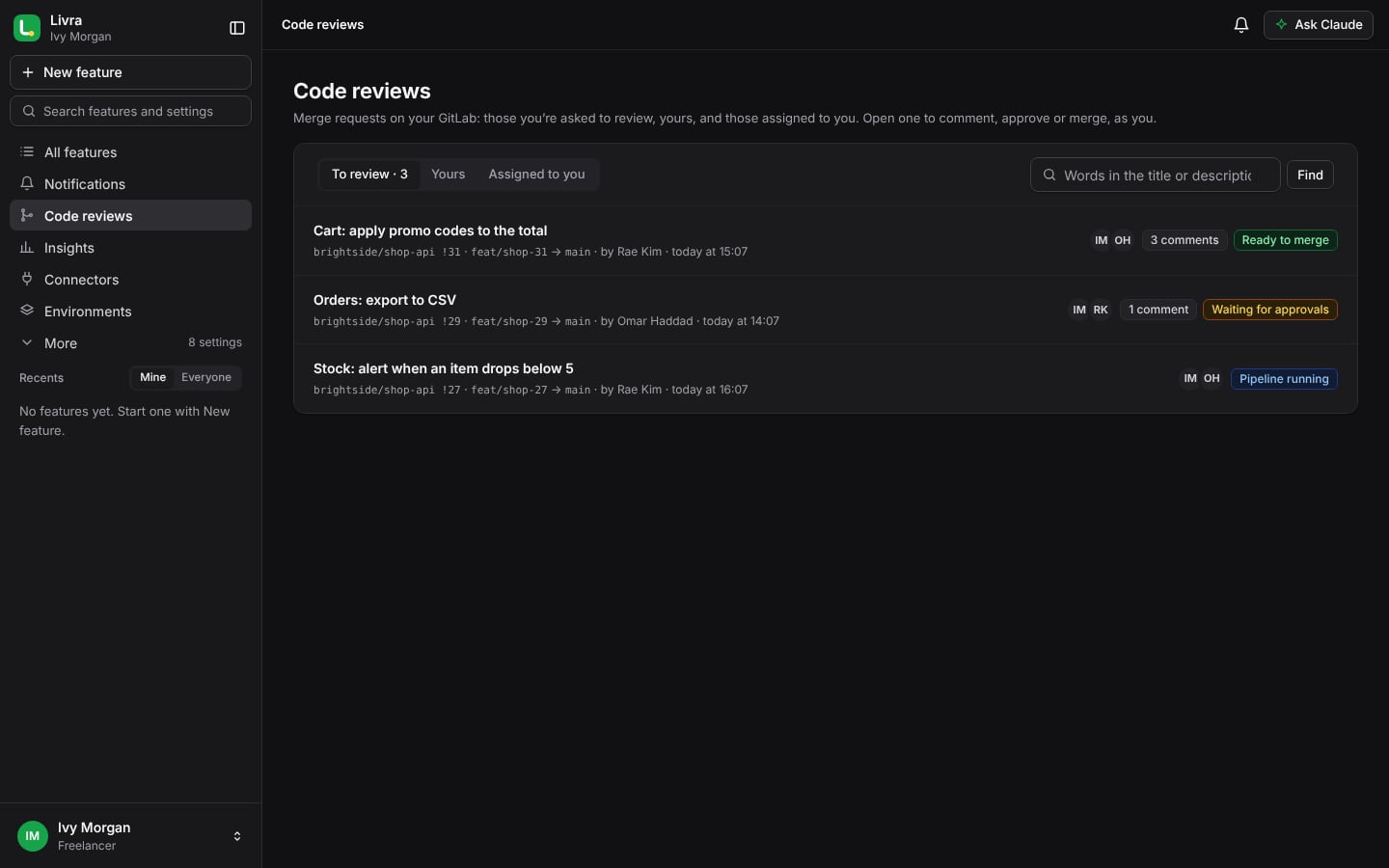Select Code reviews in the sidebar

pos(130,216)
